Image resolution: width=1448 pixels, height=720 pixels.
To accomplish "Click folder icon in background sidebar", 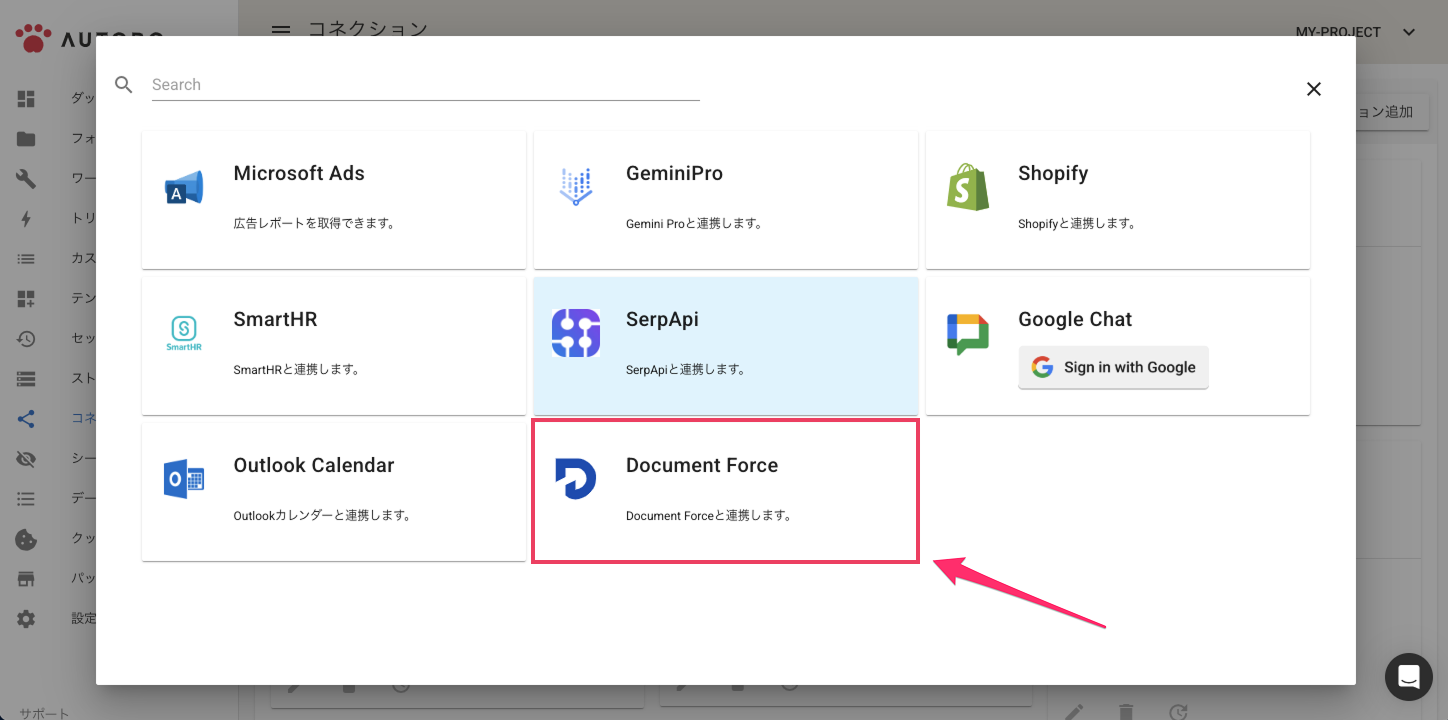I will (x=26, y=139).
